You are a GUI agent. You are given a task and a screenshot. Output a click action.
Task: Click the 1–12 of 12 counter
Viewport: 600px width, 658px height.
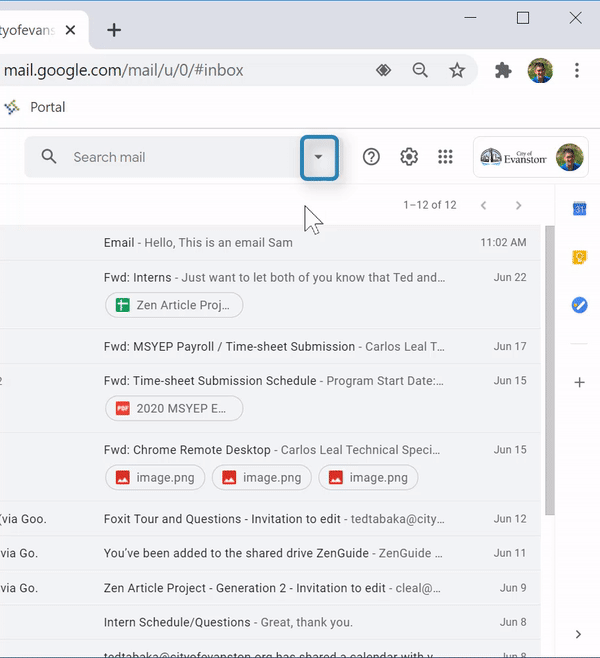[x=430, y=205]
